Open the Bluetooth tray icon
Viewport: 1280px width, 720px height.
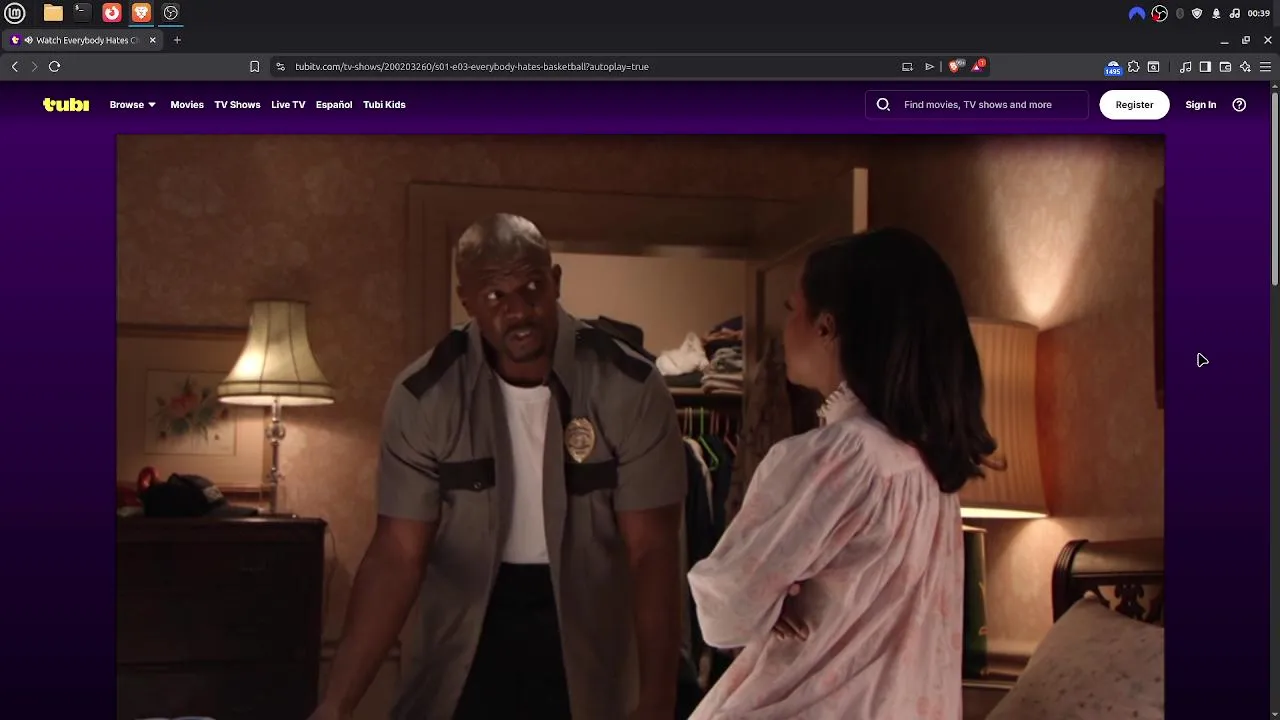click(x=1180, y=13)
